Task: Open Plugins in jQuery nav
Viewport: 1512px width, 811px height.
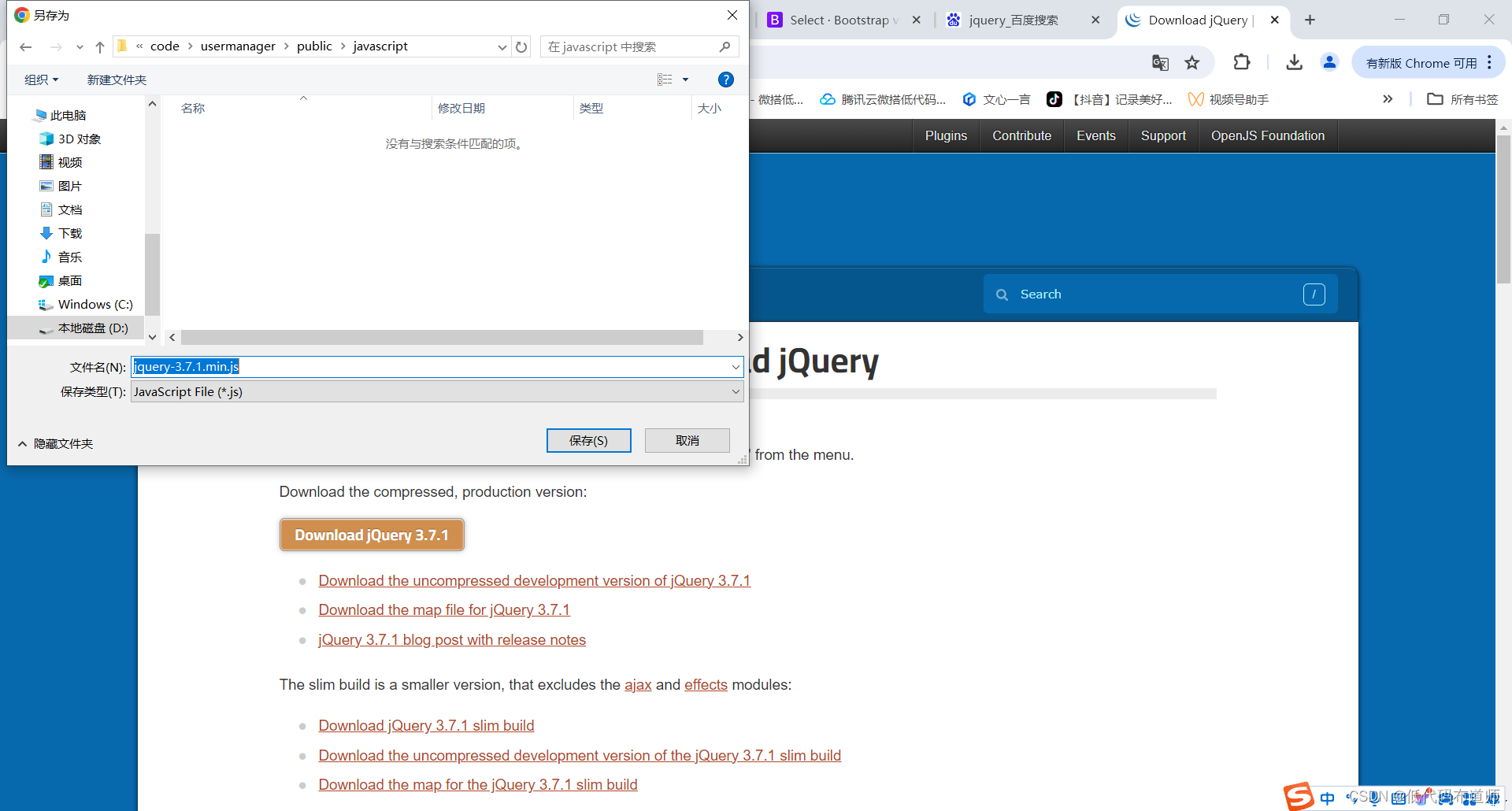Action: point(946,135)
